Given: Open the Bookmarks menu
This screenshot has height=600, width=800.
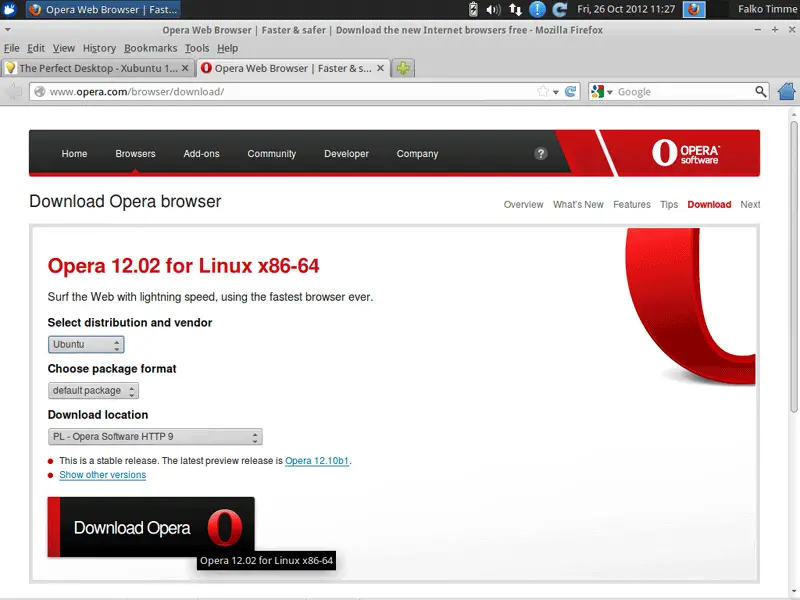Looking at the screenshot, I should (151, 48).
